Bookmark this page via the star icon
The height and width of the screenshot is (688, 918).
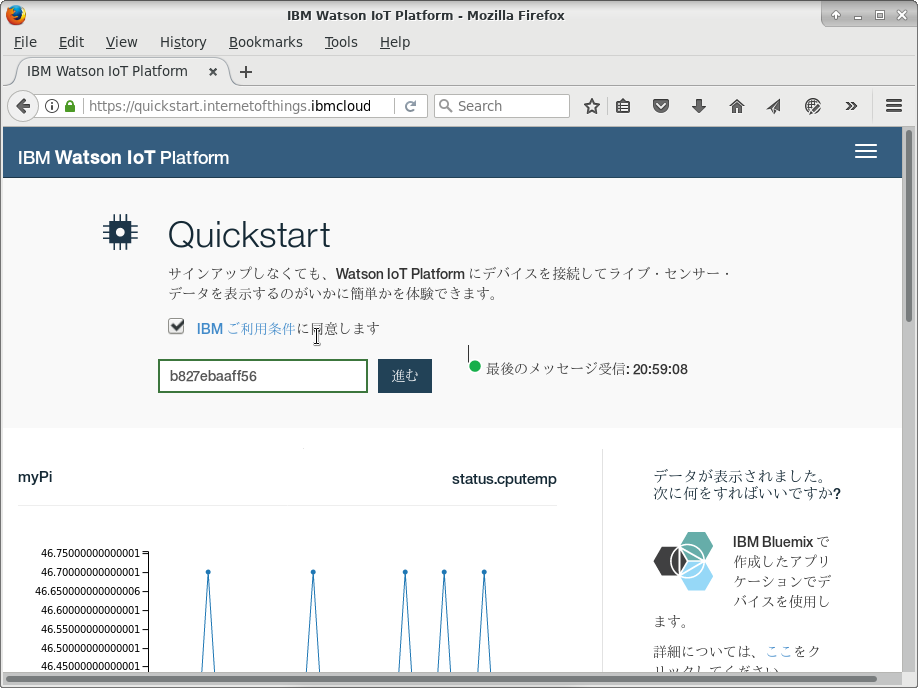590,105
